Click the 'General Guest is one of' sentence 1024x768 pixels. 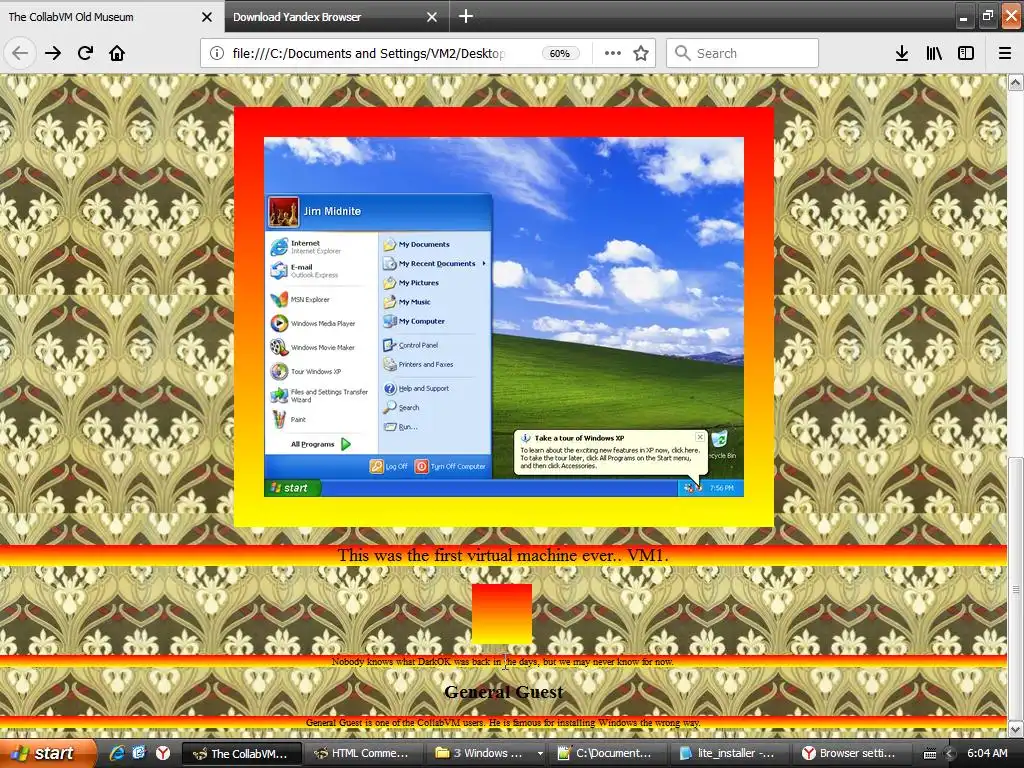(503, 722)
